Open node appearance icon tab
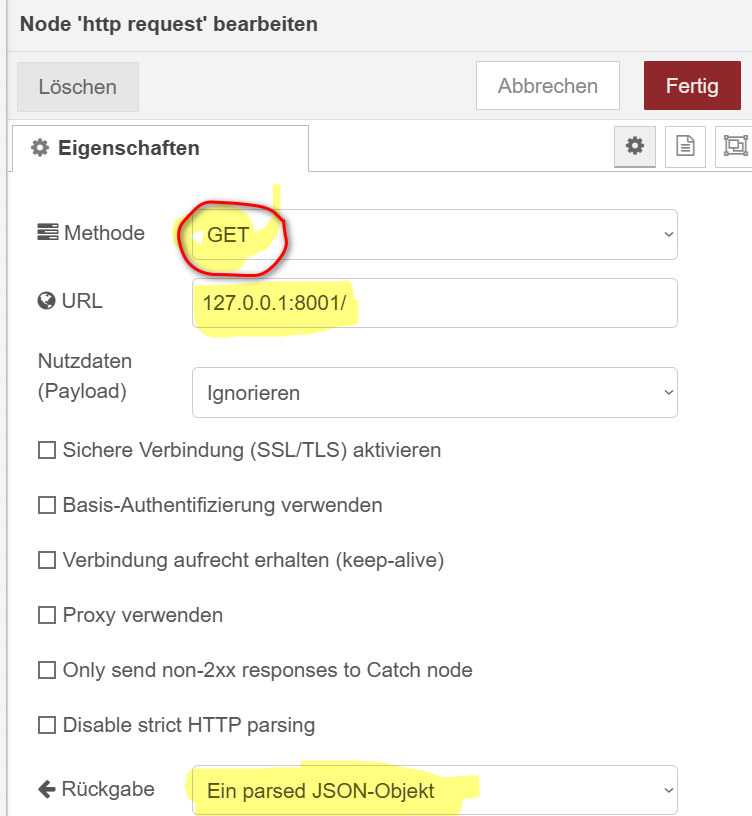The width and height of the screenshot is (752, 816). tap(735, 146)
